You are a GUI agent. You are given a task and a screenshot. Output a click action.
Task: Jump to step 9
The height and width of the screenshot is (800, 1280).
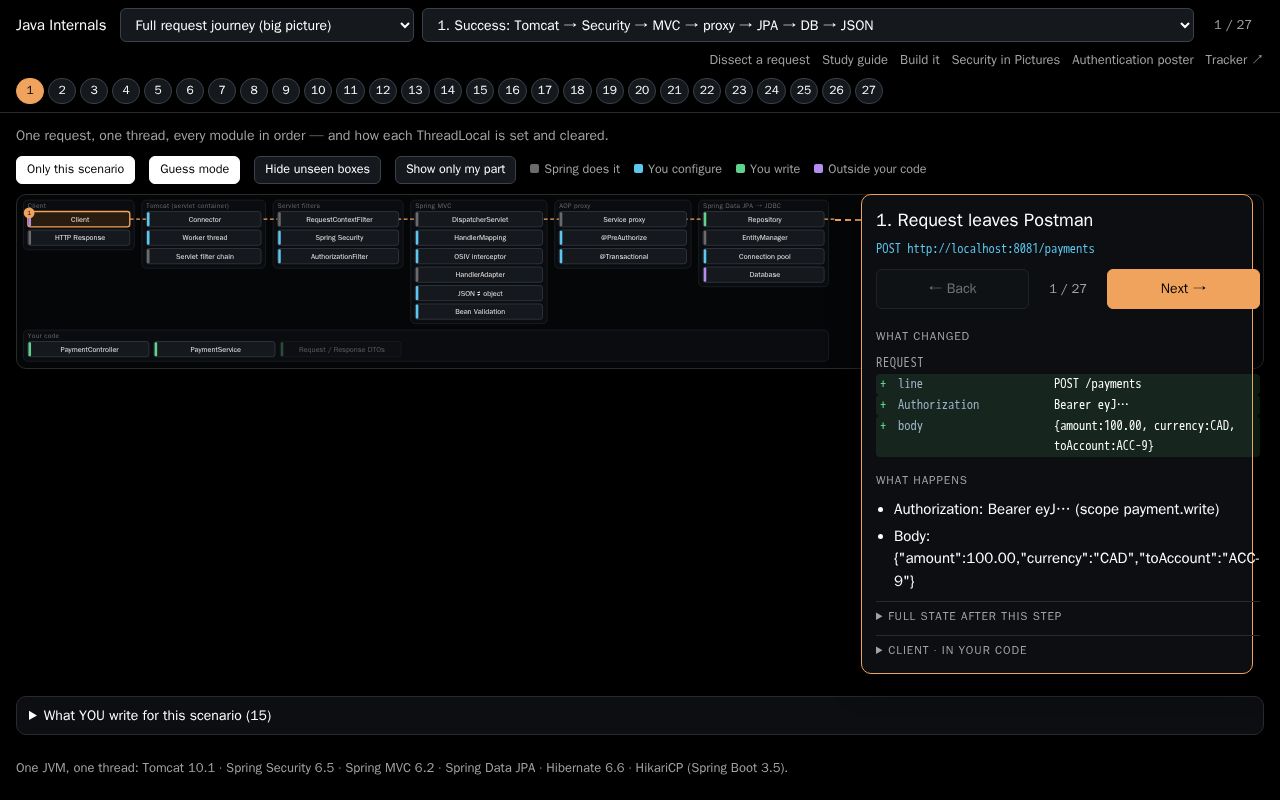coord(286,91)
